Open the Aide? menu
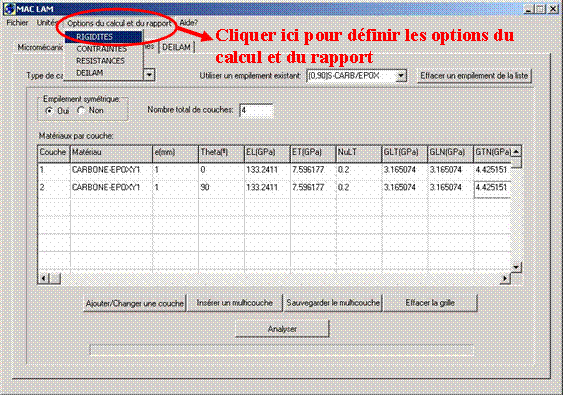The image size is (576, 397). click(x=188, y=23)
